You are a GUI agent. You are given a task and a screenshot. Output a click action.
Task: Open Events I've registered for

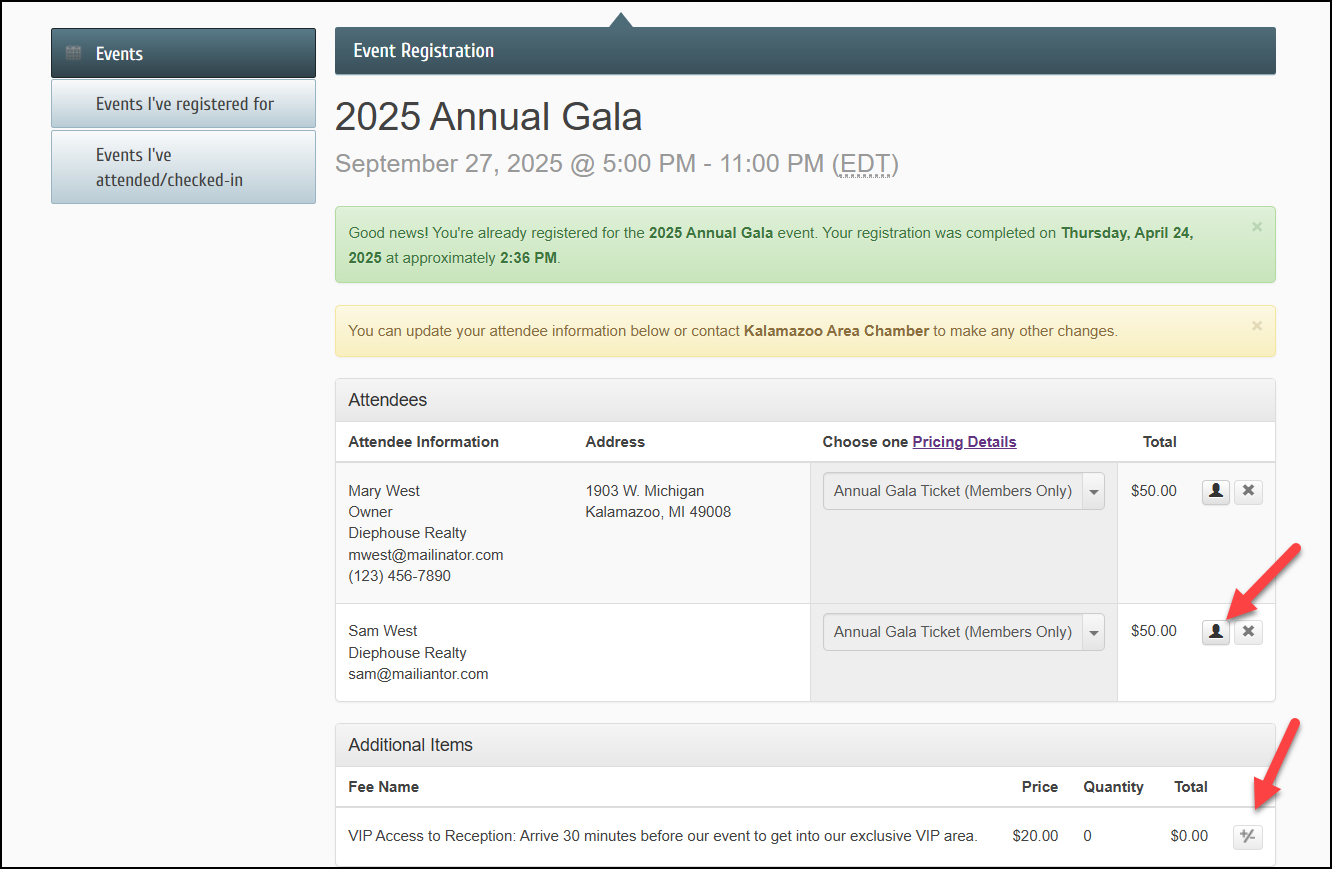pos(184,104)
